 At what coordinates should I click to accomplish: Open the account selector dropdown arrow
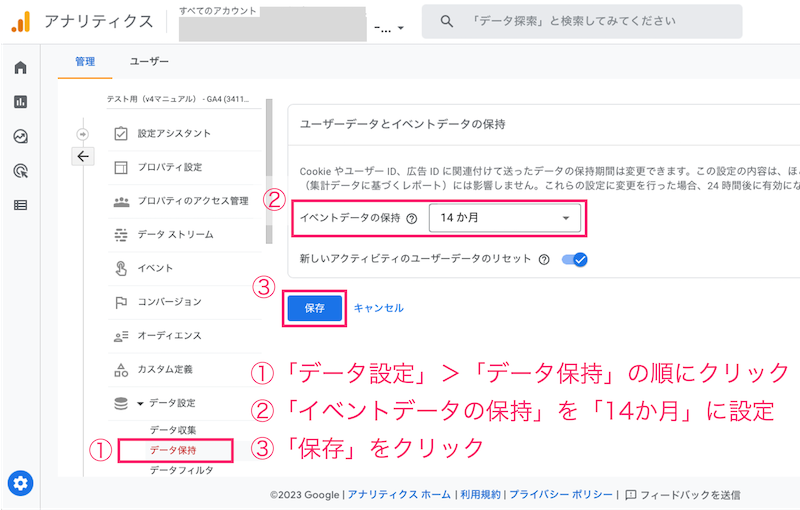pyautogui.click(x=401, y=28)
